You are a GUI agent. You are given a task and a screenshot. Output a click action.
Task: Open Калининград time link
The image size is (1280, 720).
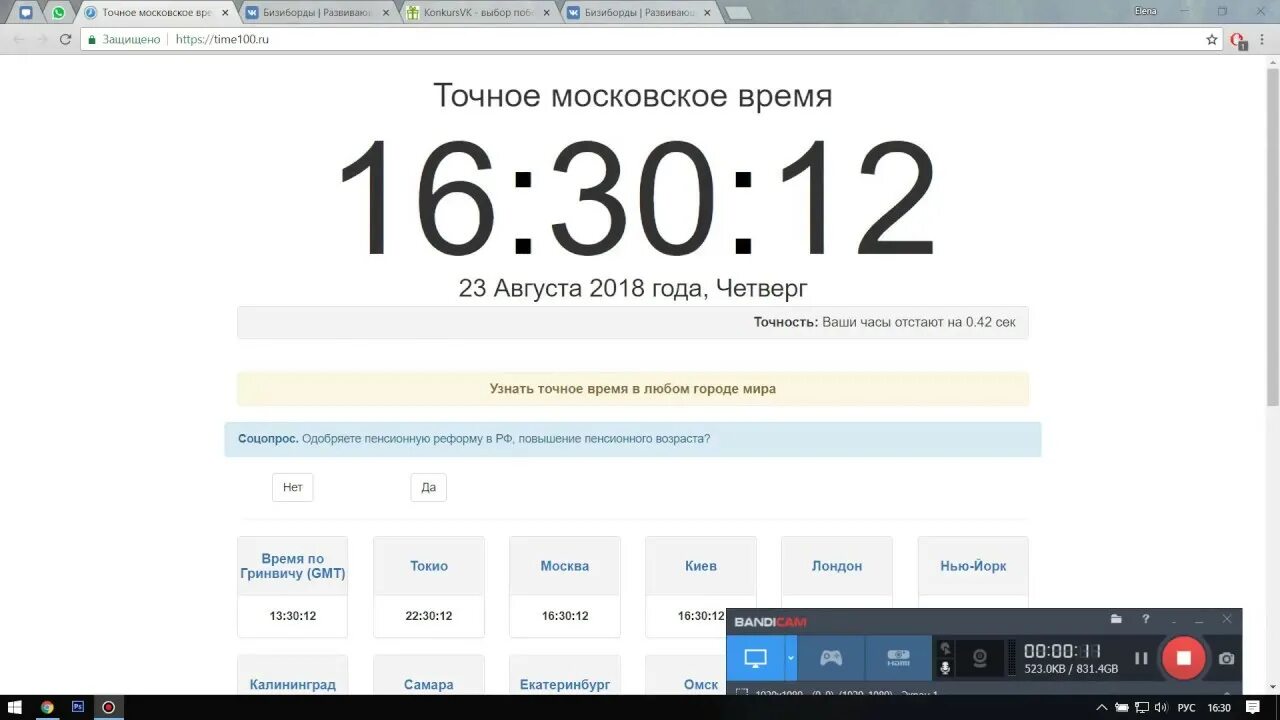click(292, 685)
